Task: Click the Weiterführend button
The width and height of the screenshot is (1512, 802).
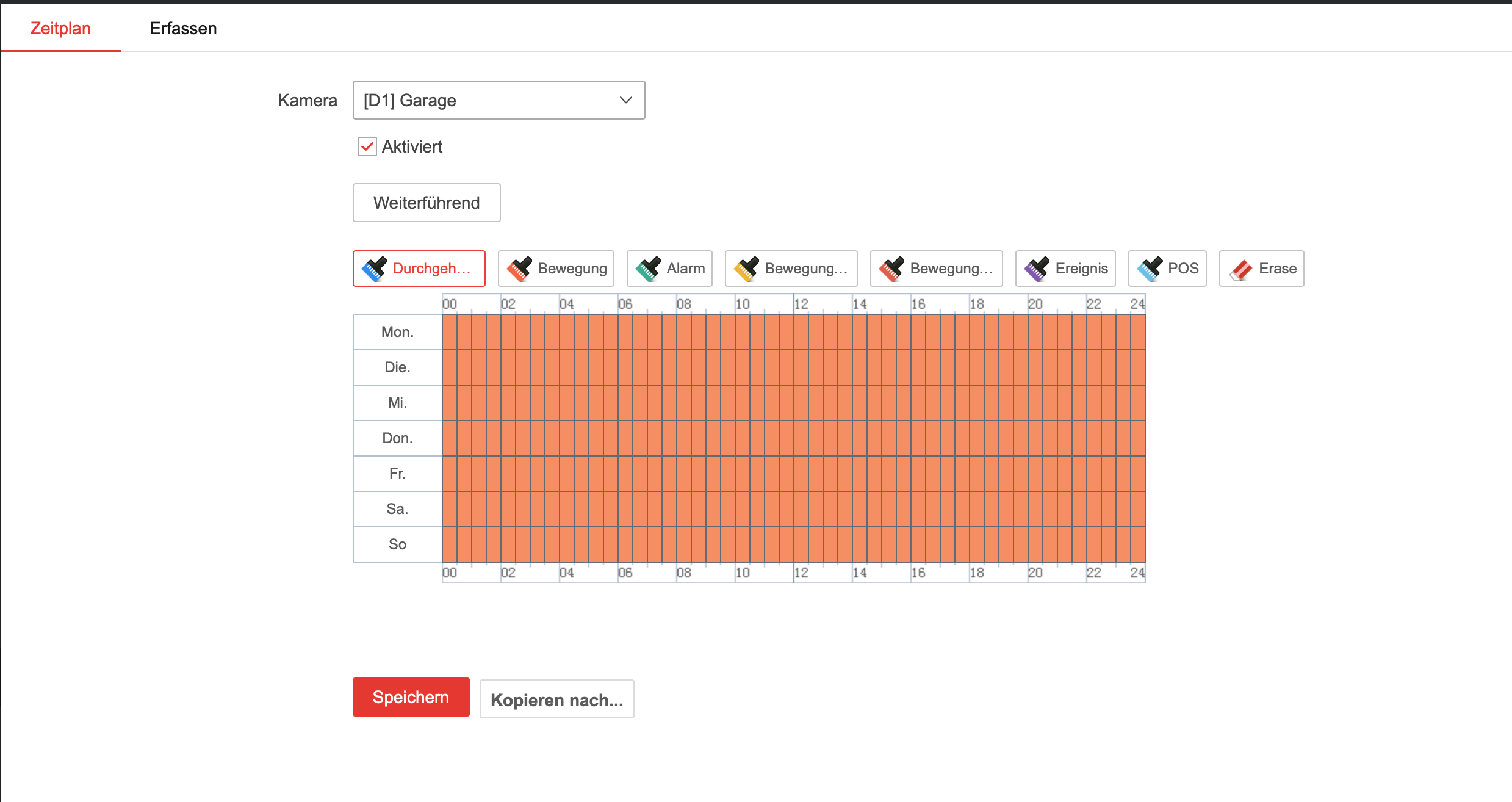Action: pyautogui.click(x=426, y=203)
